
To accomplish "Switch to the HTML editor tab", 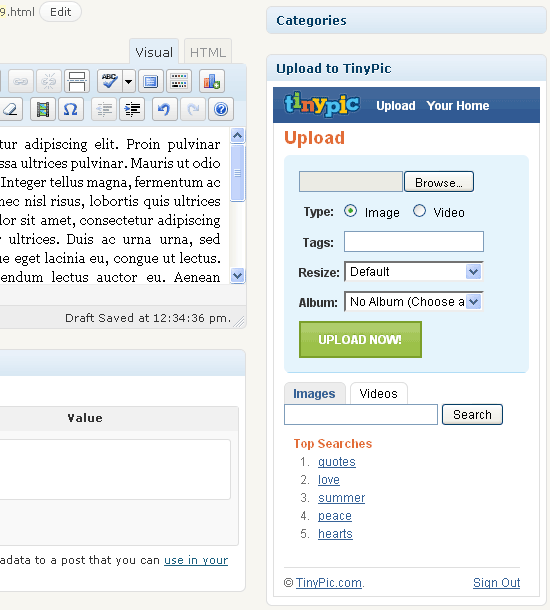I will click(208, 52).
